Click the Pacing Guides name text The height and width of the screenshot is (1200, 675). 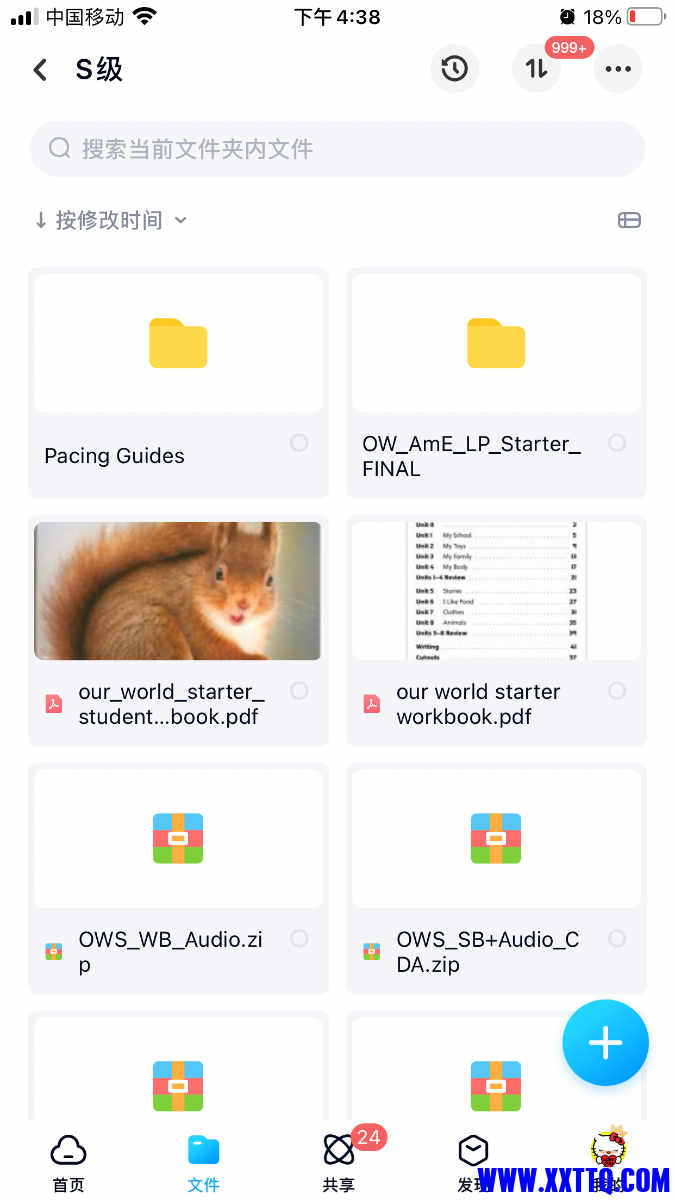[x=114, y=456]
